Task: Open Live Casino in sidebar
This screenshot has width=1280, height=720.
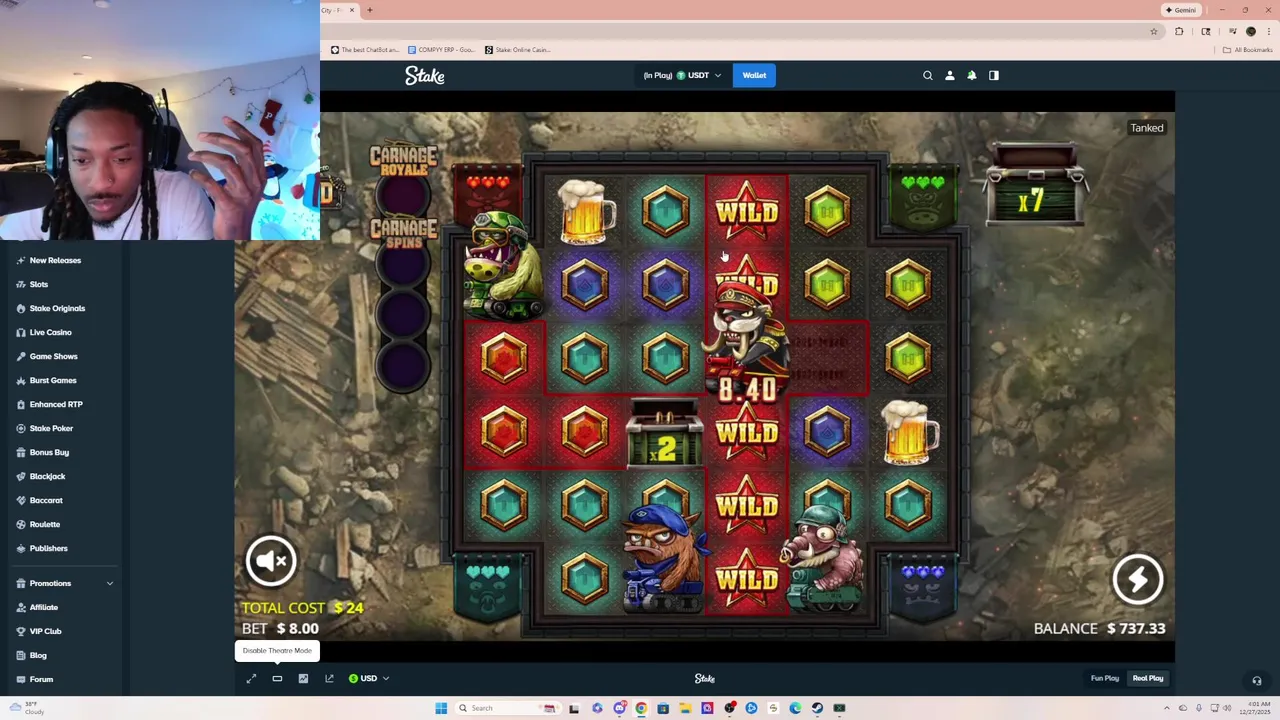Action: click(x=50, y=332)
